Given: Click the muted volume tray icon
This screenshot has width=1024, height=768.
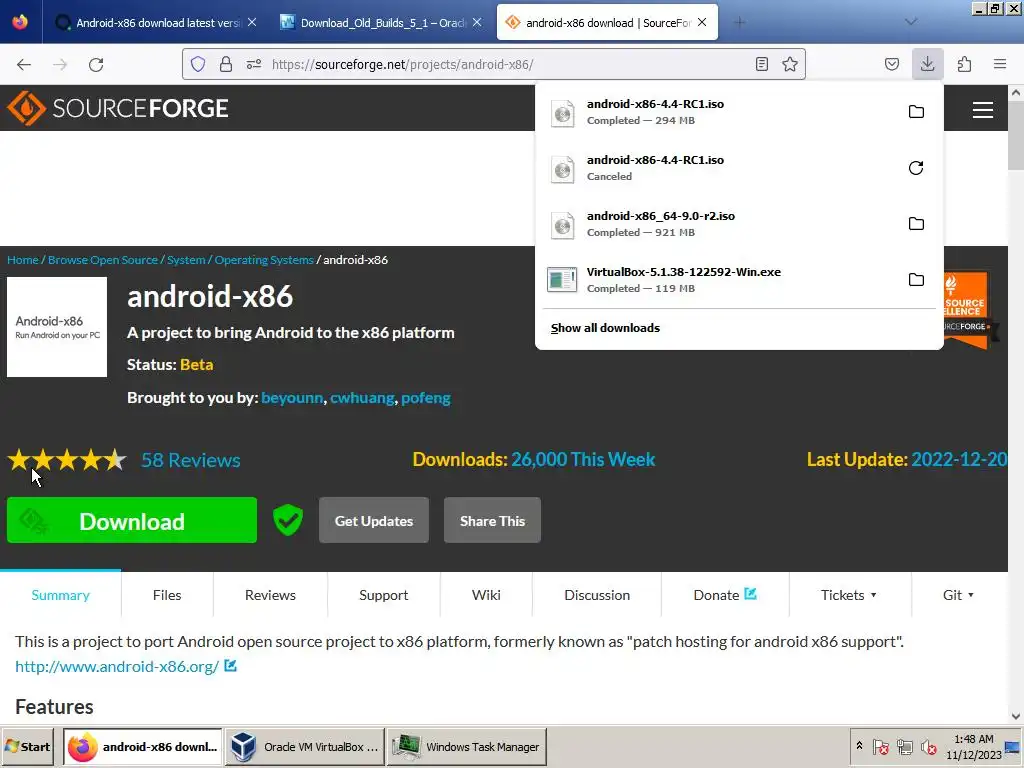Looking at the screenshot, I should click(928, 746).
